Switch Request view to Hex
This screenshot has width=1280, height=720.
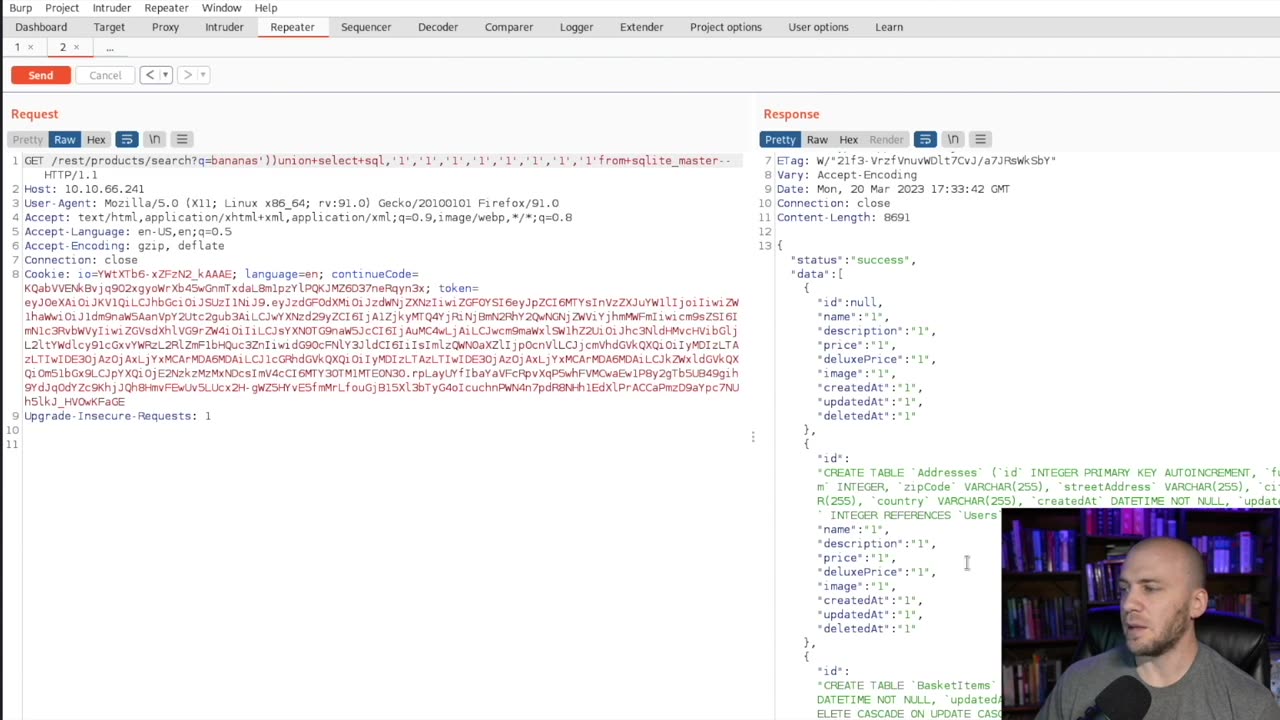click(x=96, y=139)
